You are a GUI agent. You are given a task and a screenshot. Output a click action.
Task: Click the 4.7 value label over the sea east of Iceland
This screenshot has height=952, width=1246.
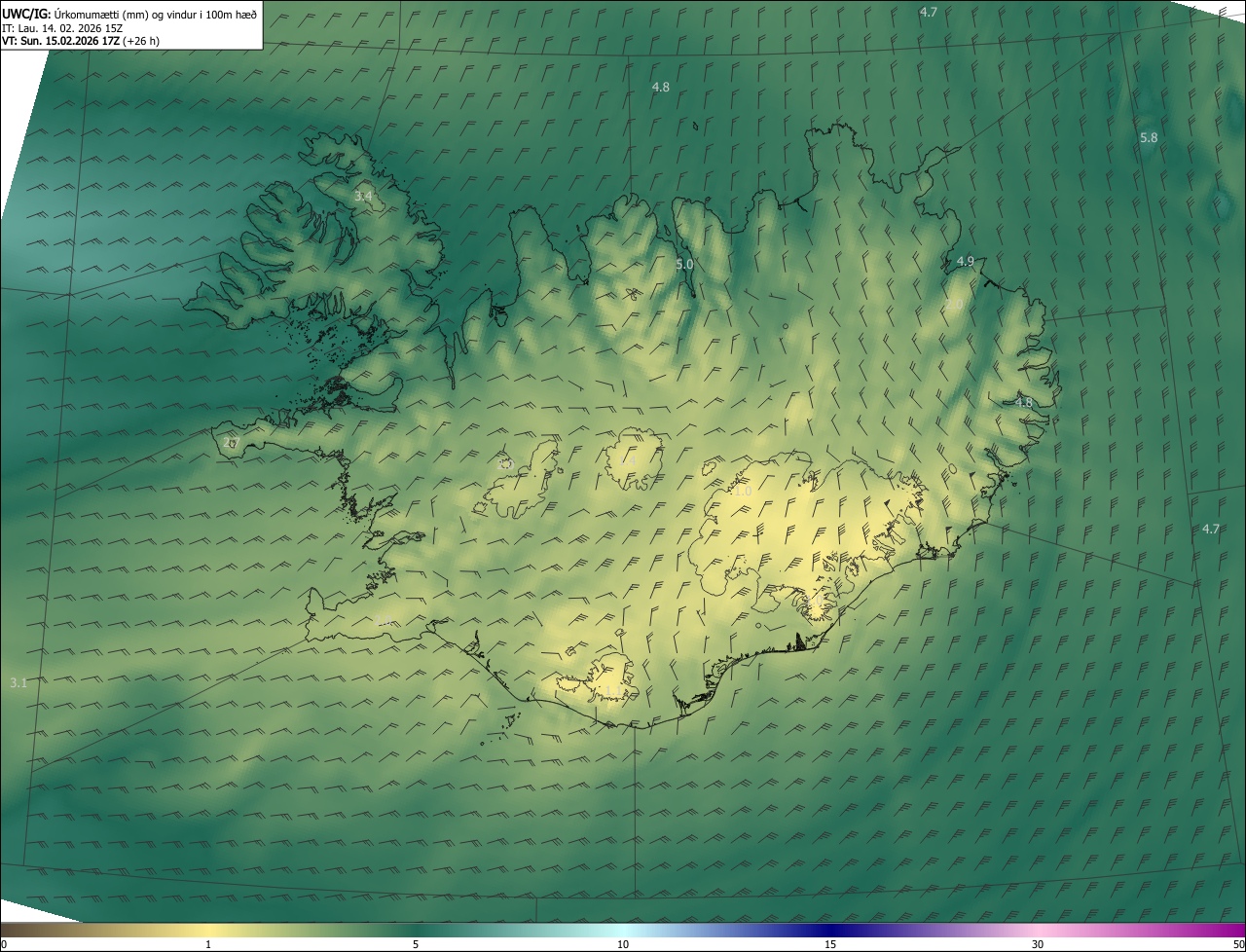[x=1210, y=530]
